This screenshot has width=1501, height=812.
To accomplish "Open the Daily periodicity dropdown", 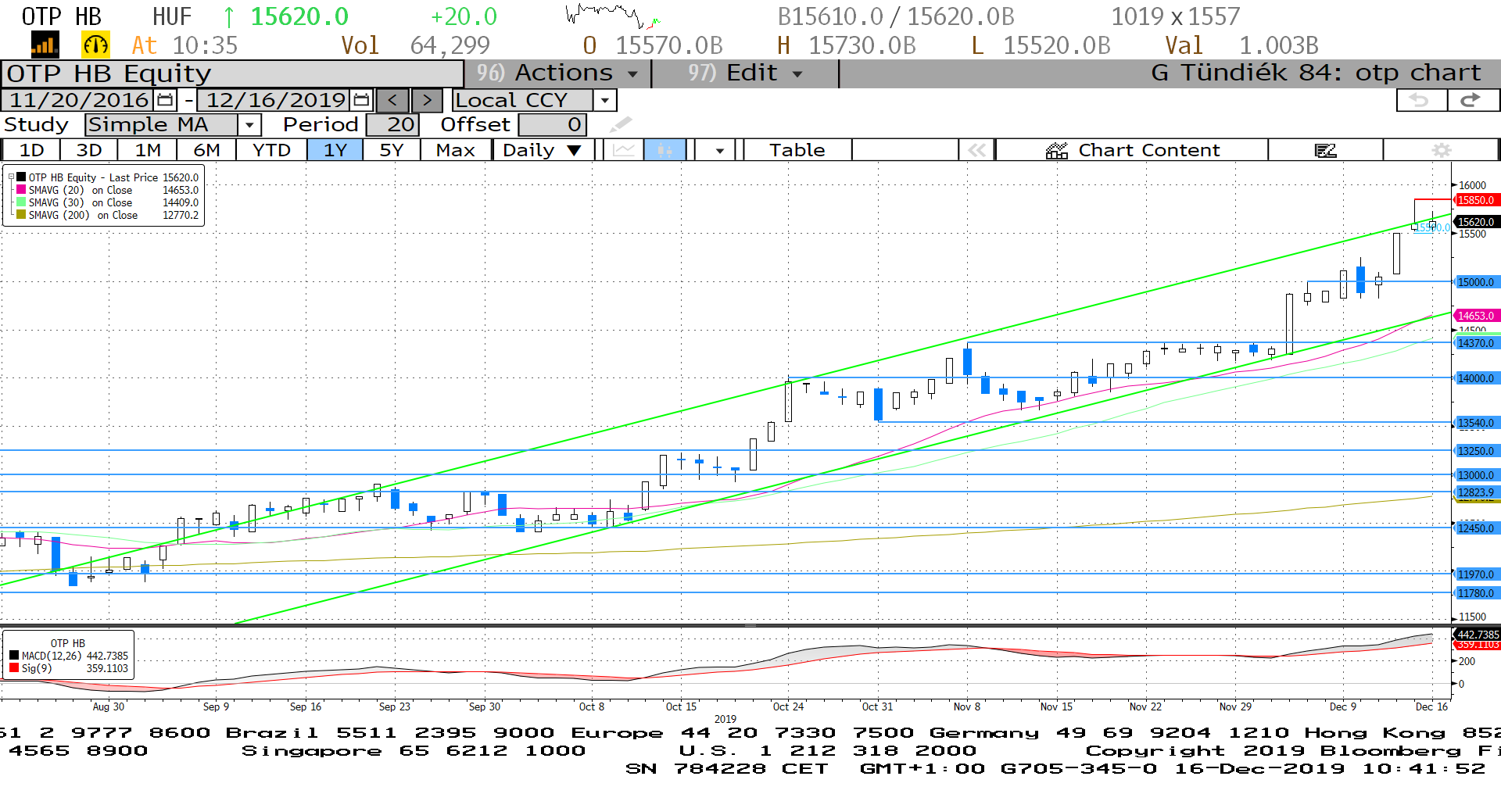I will click(543, 150).
